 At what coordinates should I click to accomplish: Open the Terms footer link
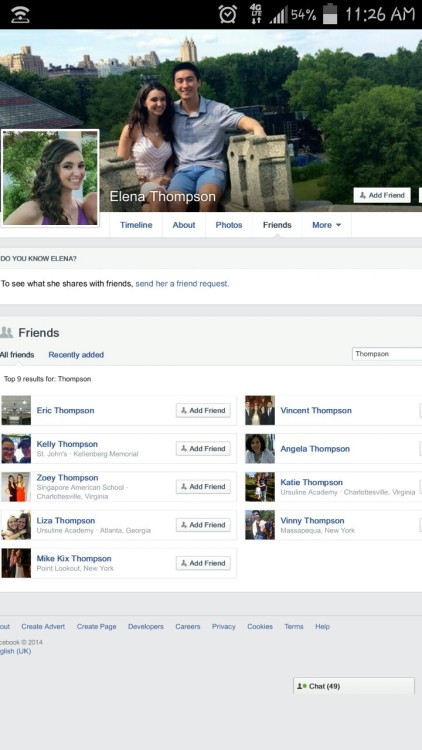coord(294,627)
